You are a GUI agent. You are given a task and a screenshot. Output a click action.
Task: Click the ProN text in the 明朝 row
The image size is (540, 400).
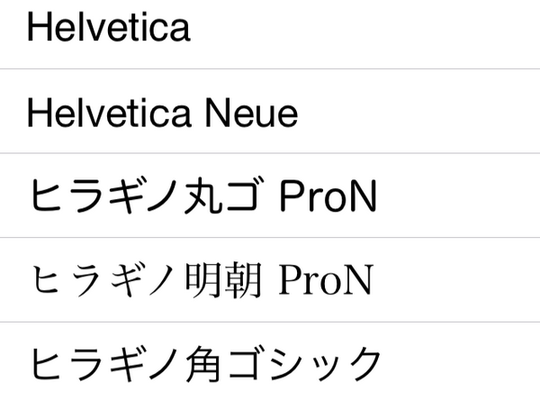click(x=326, y=279)
